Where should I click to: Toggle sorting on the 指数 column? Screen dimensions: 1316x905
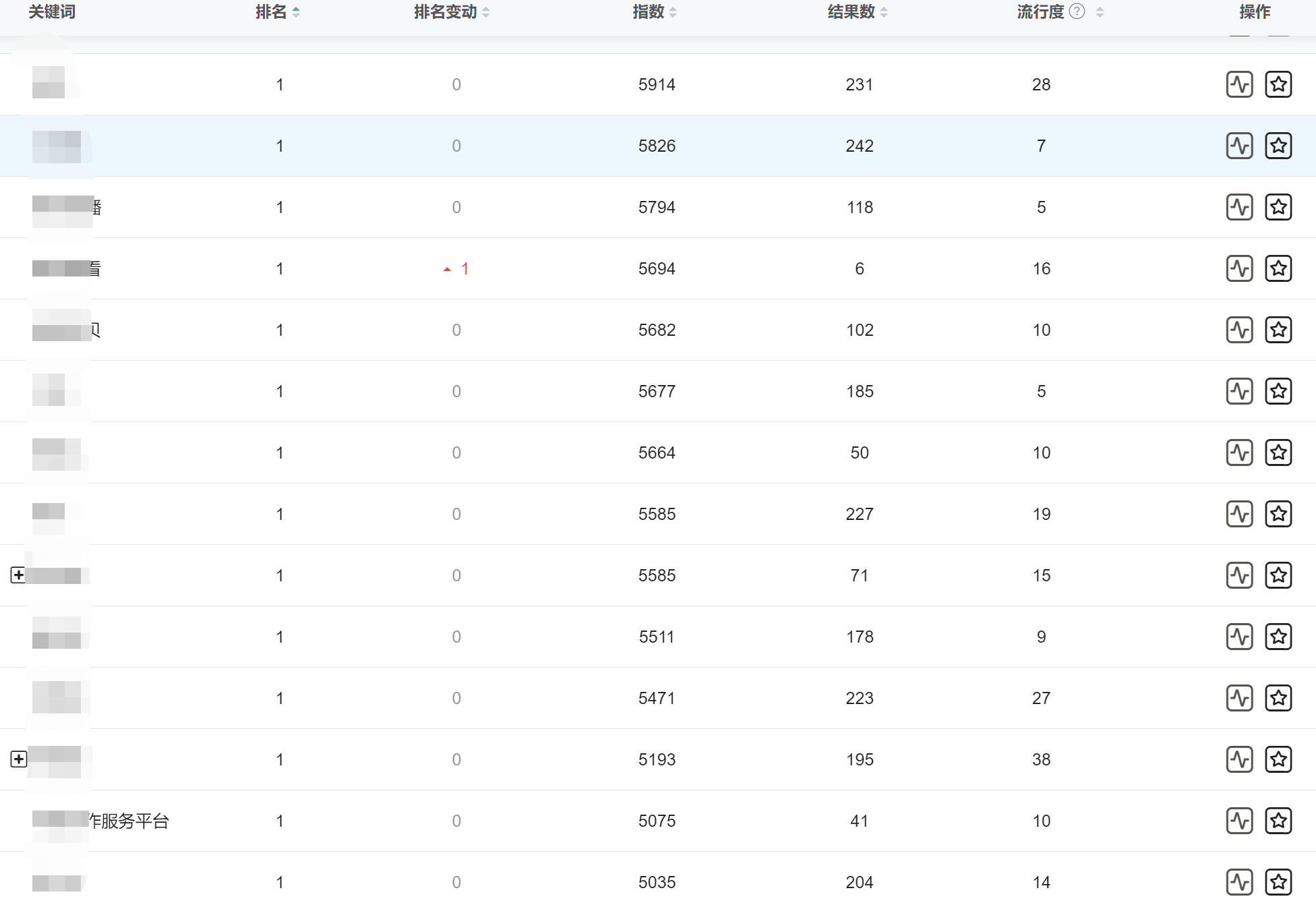674,11
